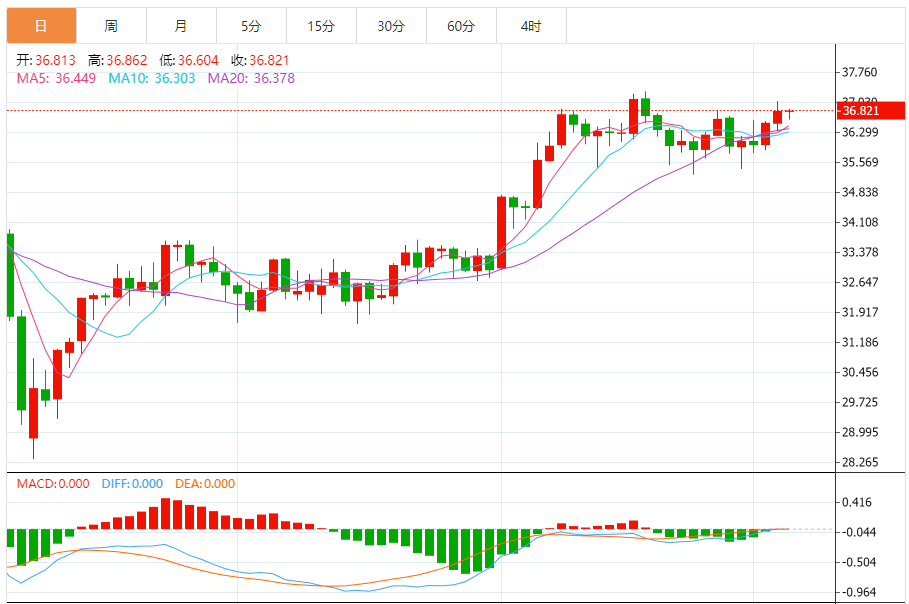Click the MA5: 36.449 indicator text
The width and height of the screenshot is (909, 604).
point(56,78)
